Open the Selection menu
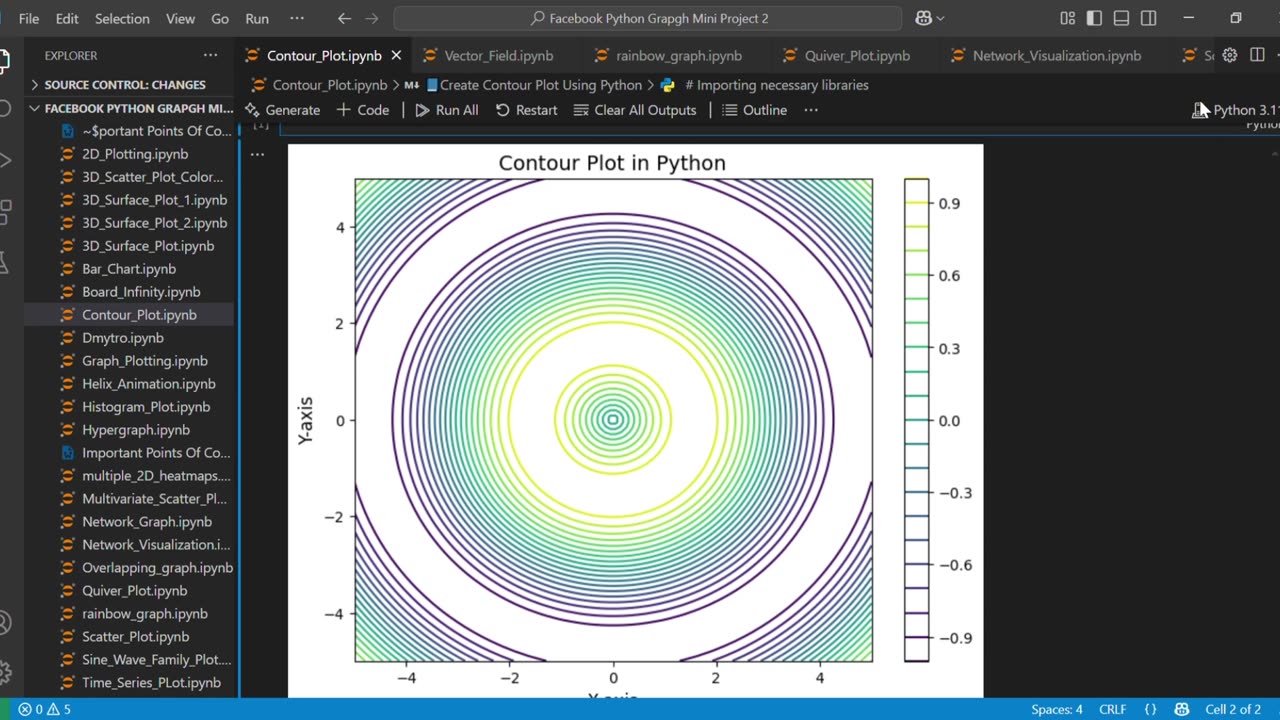The width and height of the screenshot is (1280, 720). click(122, 18)
